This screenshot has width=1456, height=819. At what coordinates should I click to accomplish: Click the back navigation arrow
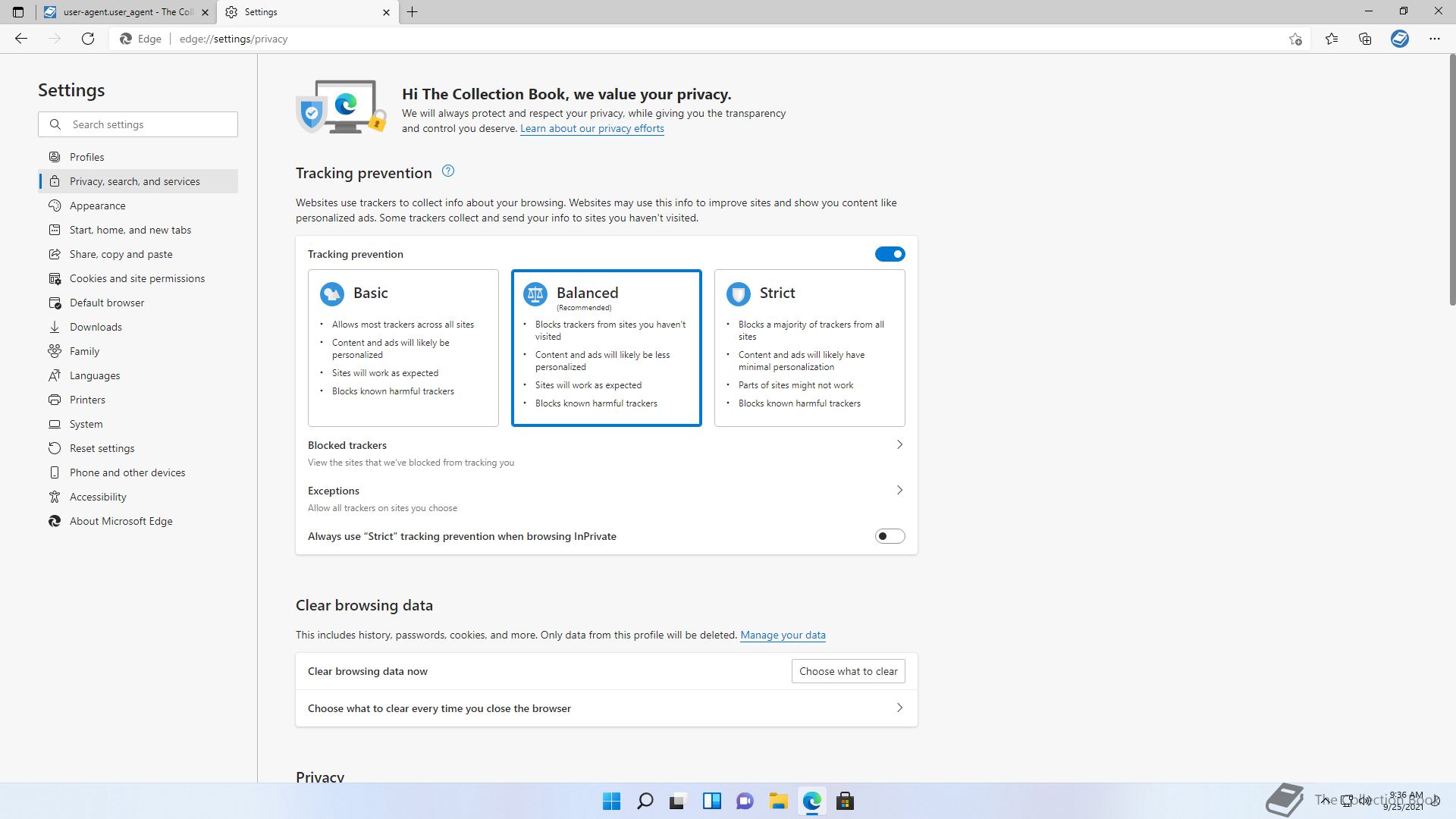(21, 39)
